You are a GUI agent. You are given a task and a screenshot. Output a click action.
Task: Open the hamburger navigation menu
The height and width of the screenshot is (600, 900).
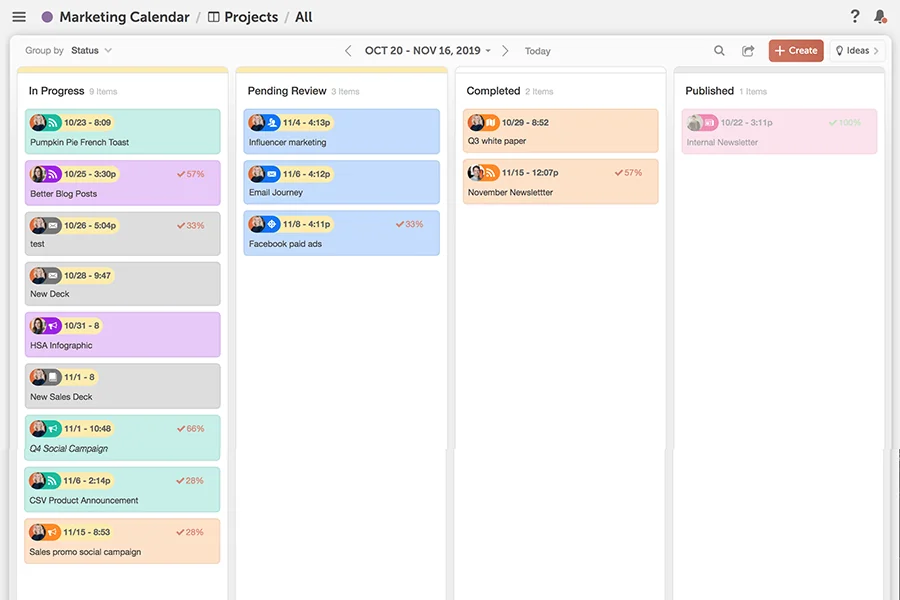tap(19, 16)
